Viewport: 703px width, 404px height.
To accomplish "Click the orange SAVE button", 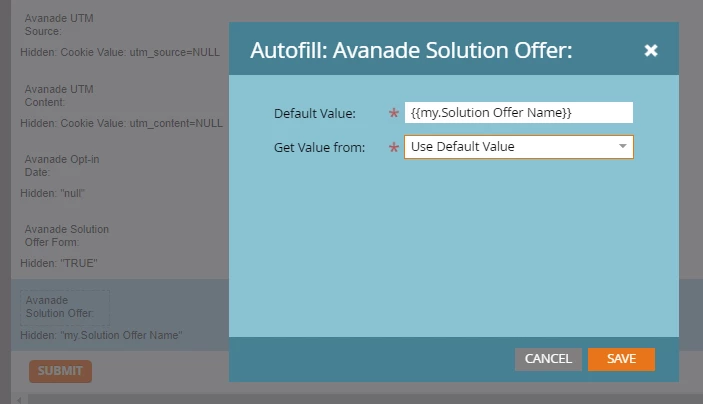I will point(621,359).
